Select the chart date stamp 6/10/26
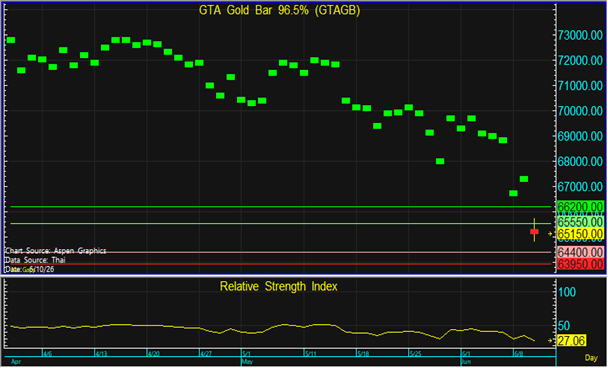This screenshot has width=608, height=368. tap(42, 269)
